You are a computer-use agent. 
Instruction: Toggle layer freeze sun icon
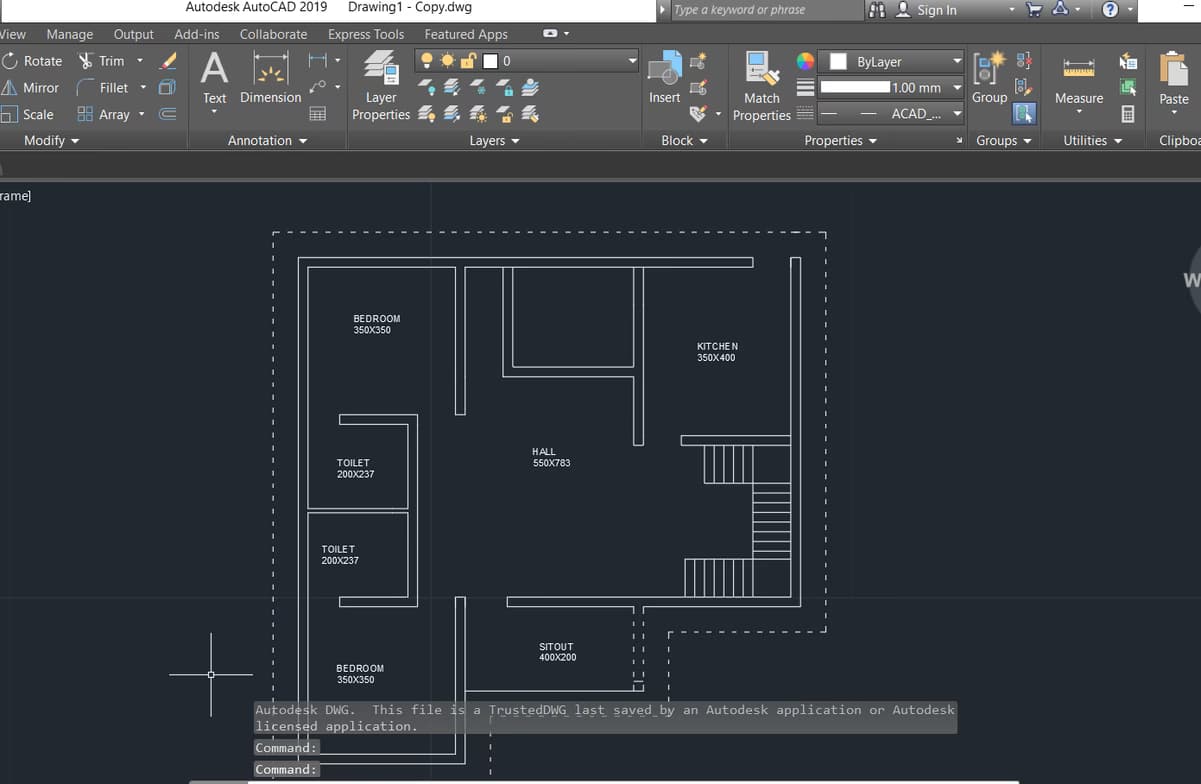pyautogui.click(x=447, y=61)
